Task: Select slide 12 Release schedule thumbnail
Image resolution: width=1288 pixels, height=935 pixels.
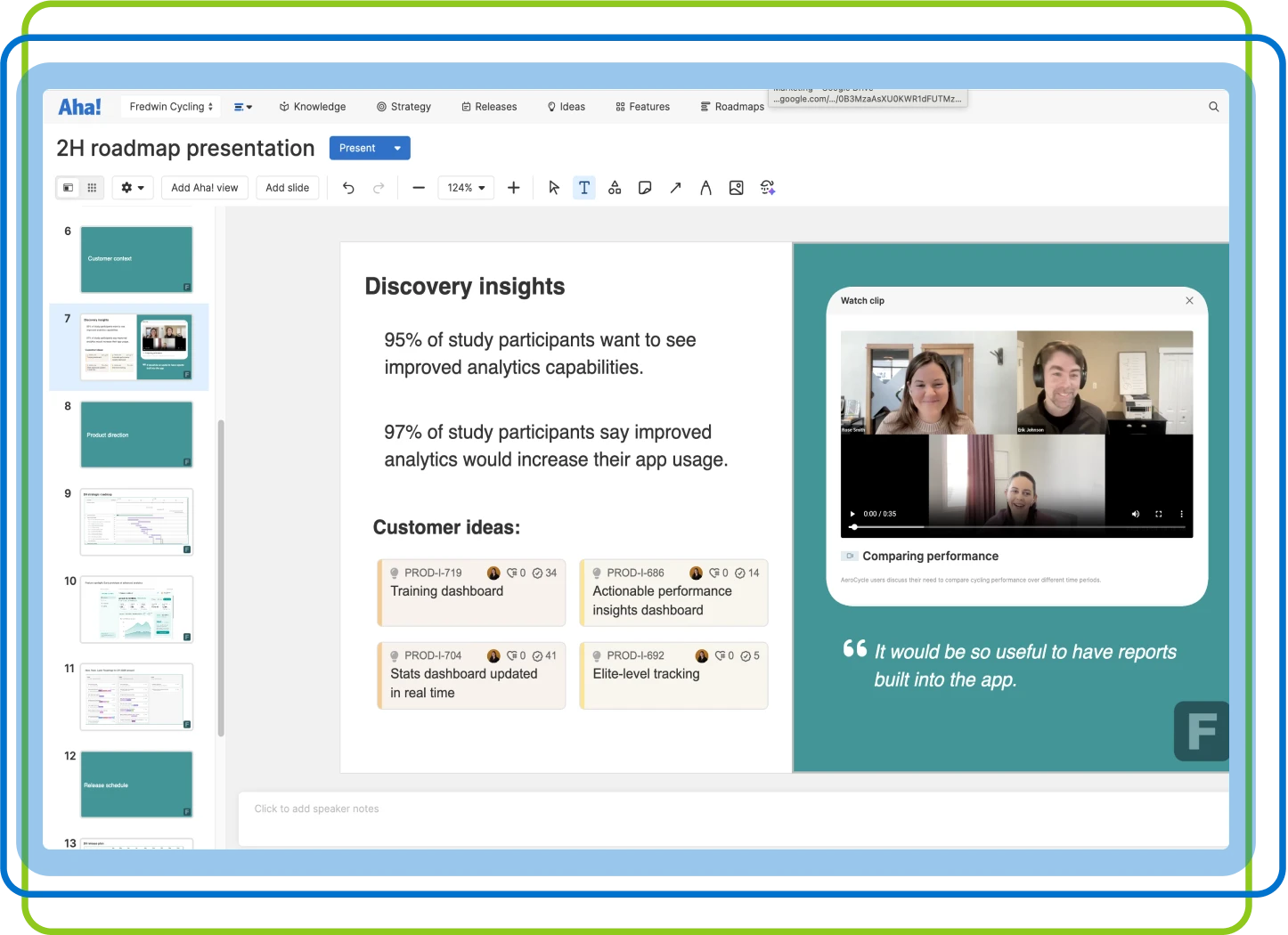Action: [x=136, y=785]
